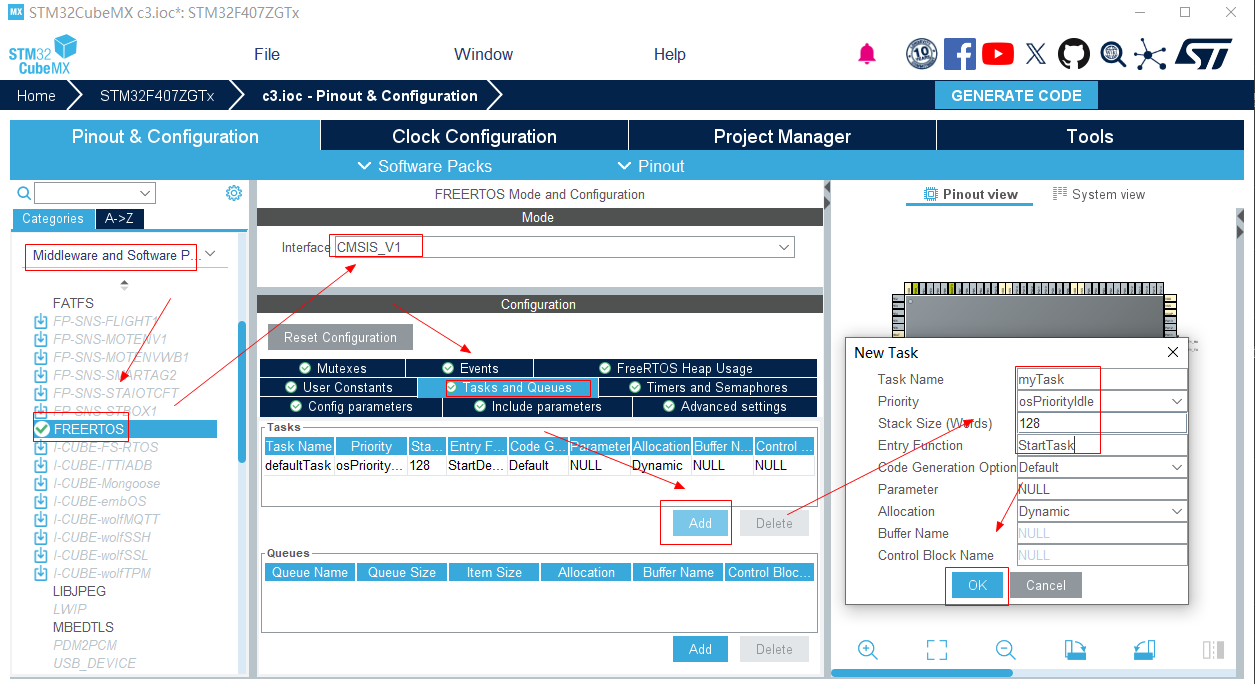Switch to Project Manager tab
The image size is (1255, 684).
[782, 136]
